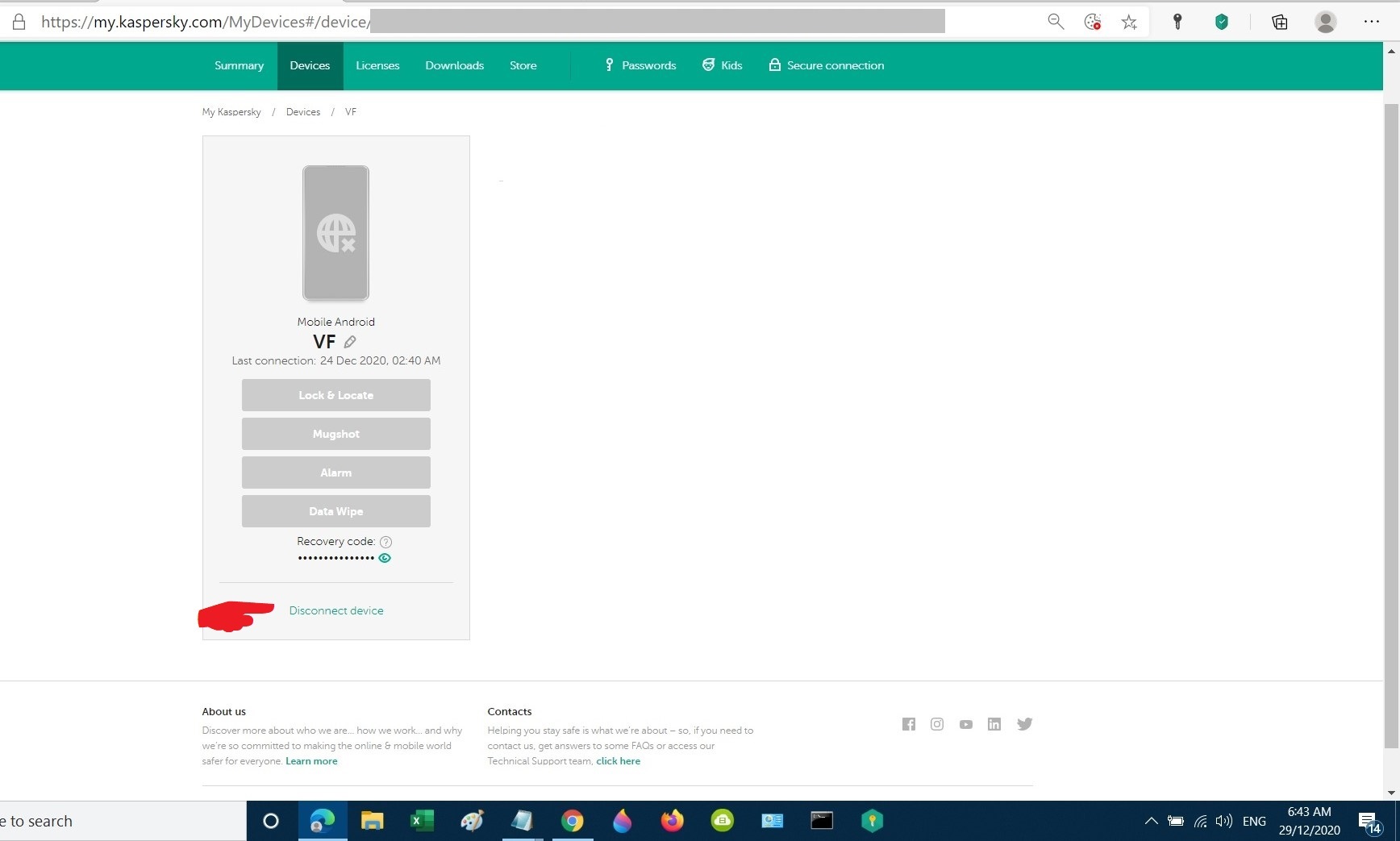Click the Alarm button
1400x841 pixels.
click(x=336, y=473)
